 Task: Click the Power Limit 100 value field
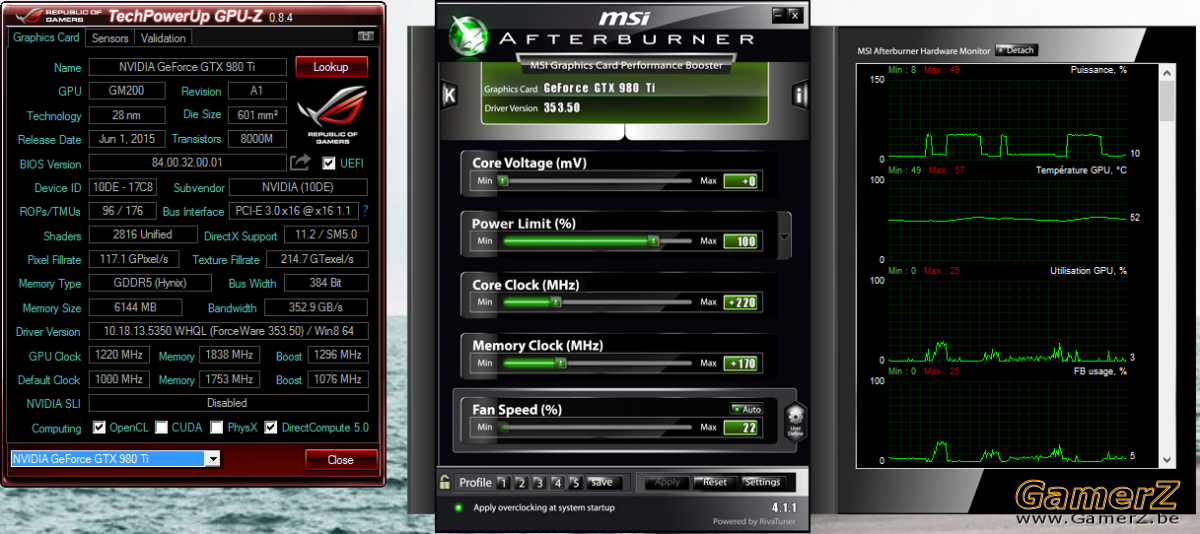tap(742, 241)
